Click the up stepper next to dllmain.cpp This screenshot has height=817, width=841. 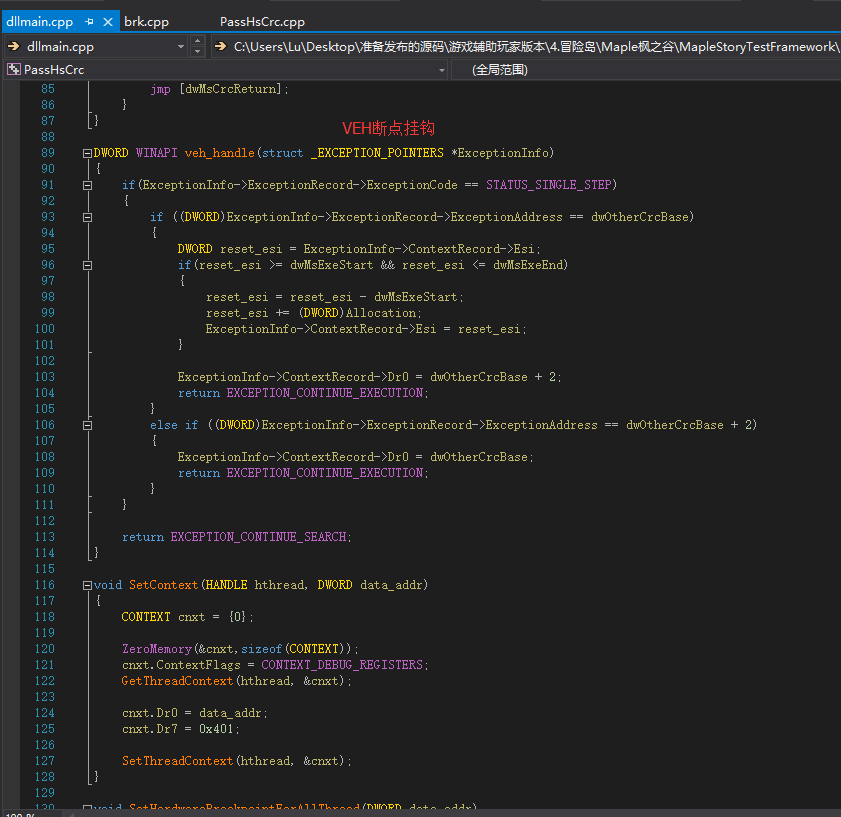click(197, 41)
